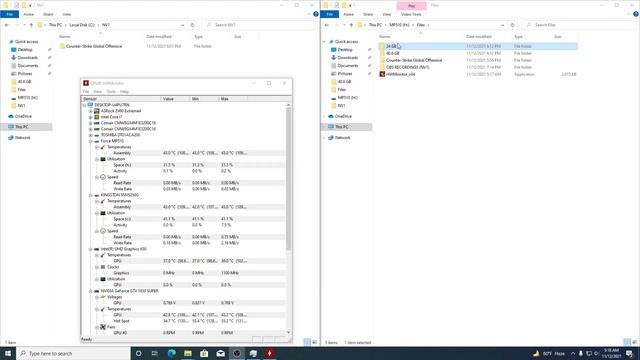Click HWMonitor scrollbar up arrow
640x360 pixels.
[289, 105]
